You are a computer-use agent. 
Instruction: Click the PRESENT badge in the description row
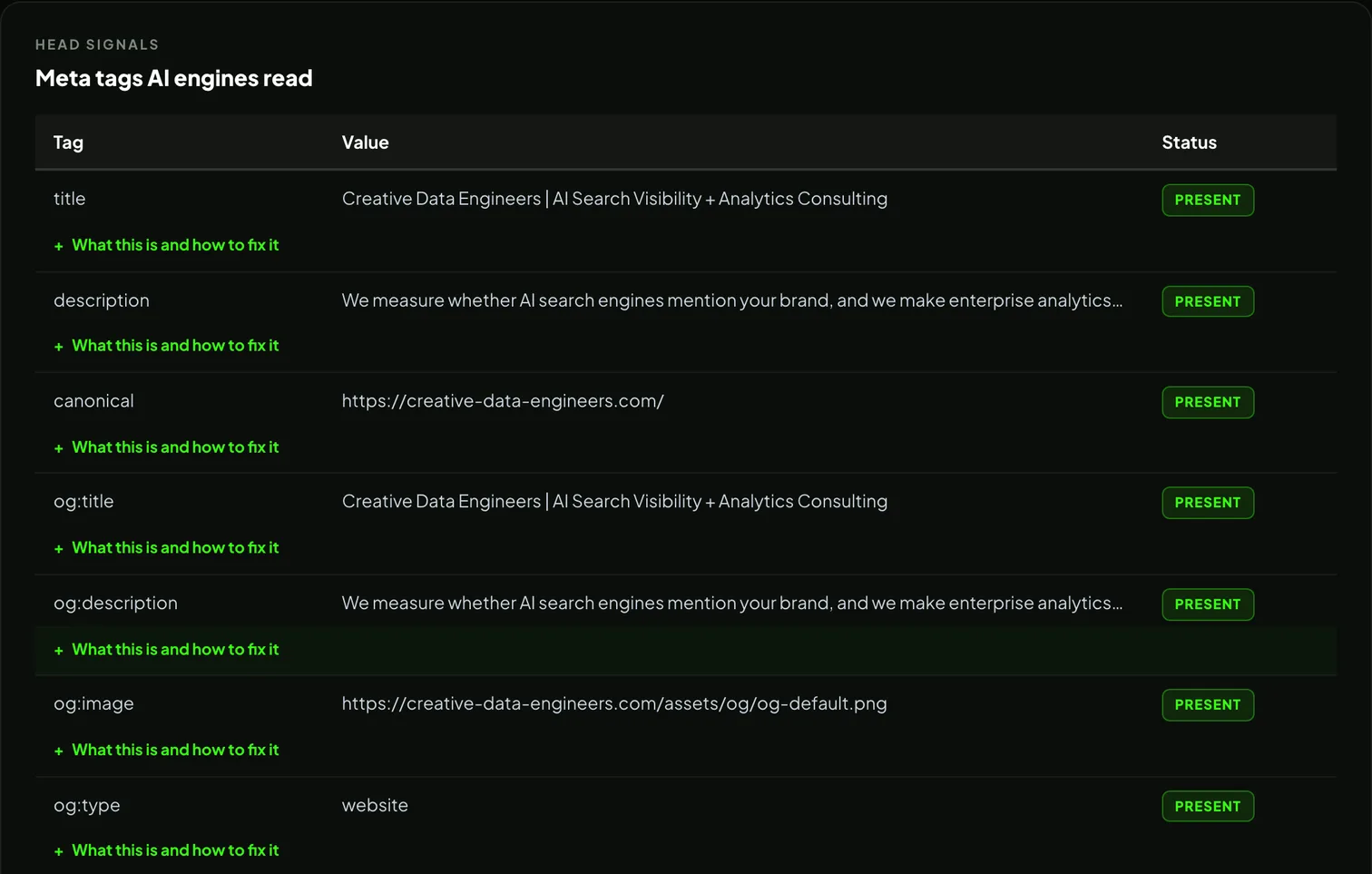(x=1208, y=301)
